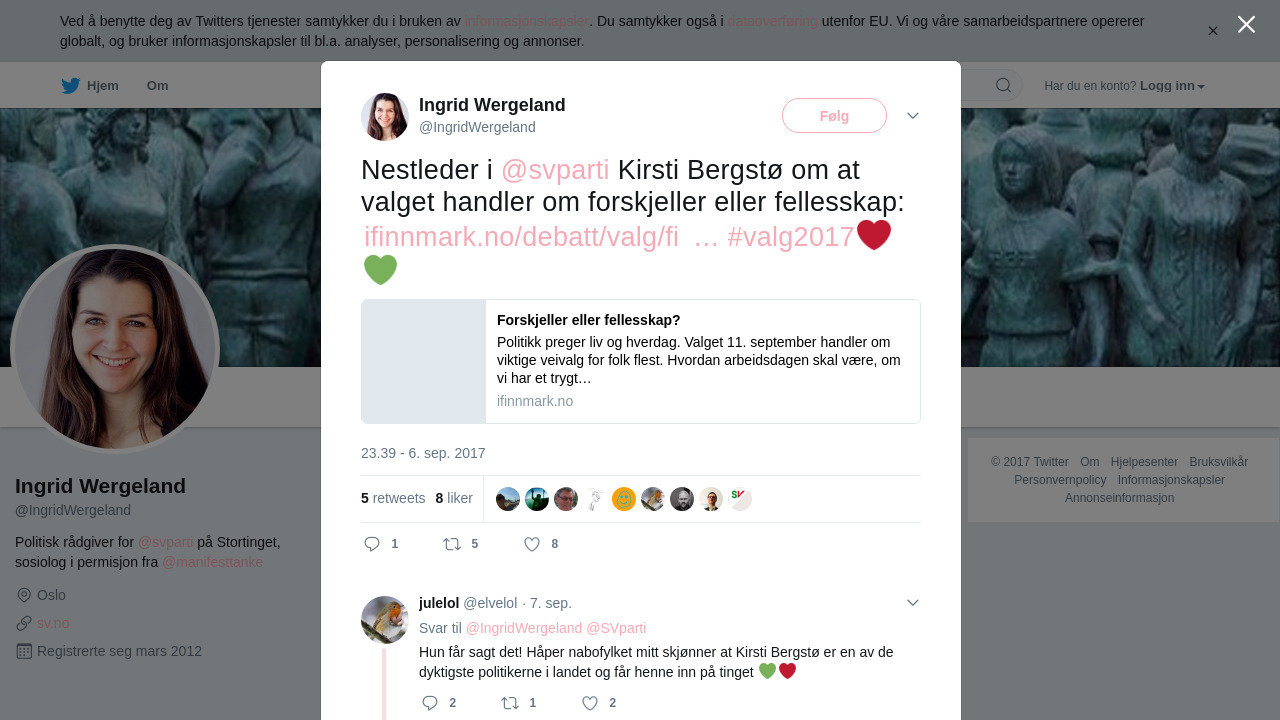Open the ifinnmark.no article card
This screenshot has width=1280, height=720.
coord(641,361)
